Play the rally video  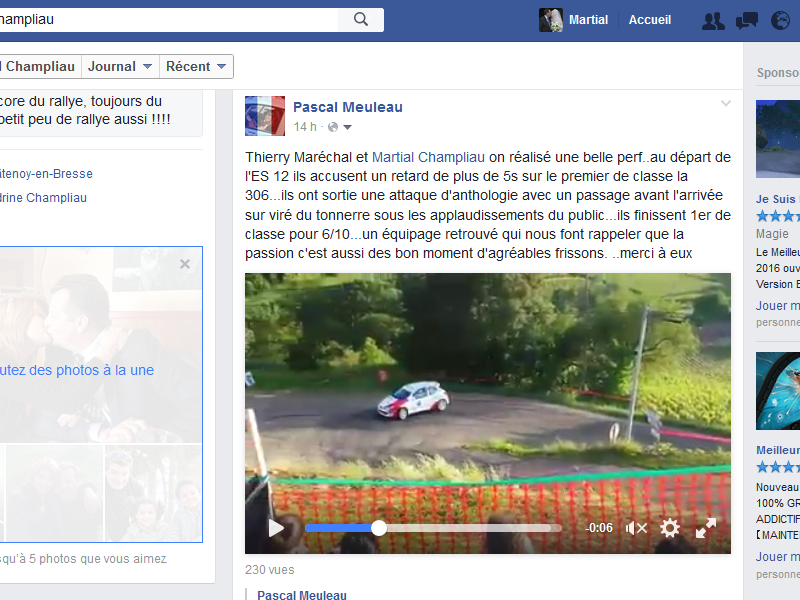276,528
